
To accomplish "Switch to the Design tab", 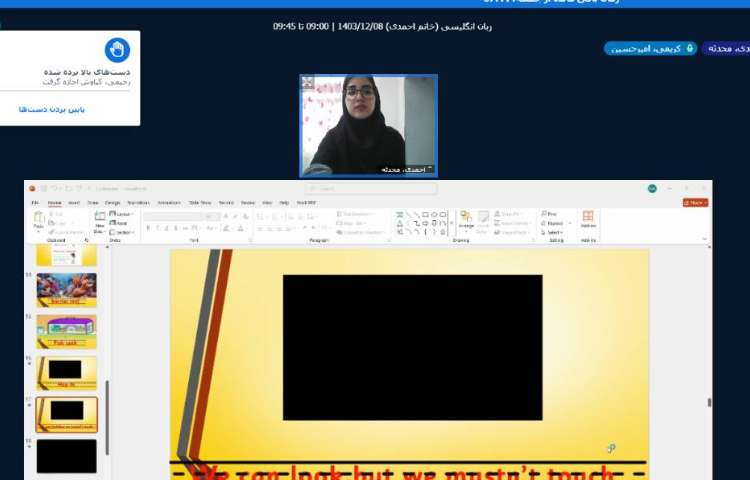I will (x=112, y=203).
